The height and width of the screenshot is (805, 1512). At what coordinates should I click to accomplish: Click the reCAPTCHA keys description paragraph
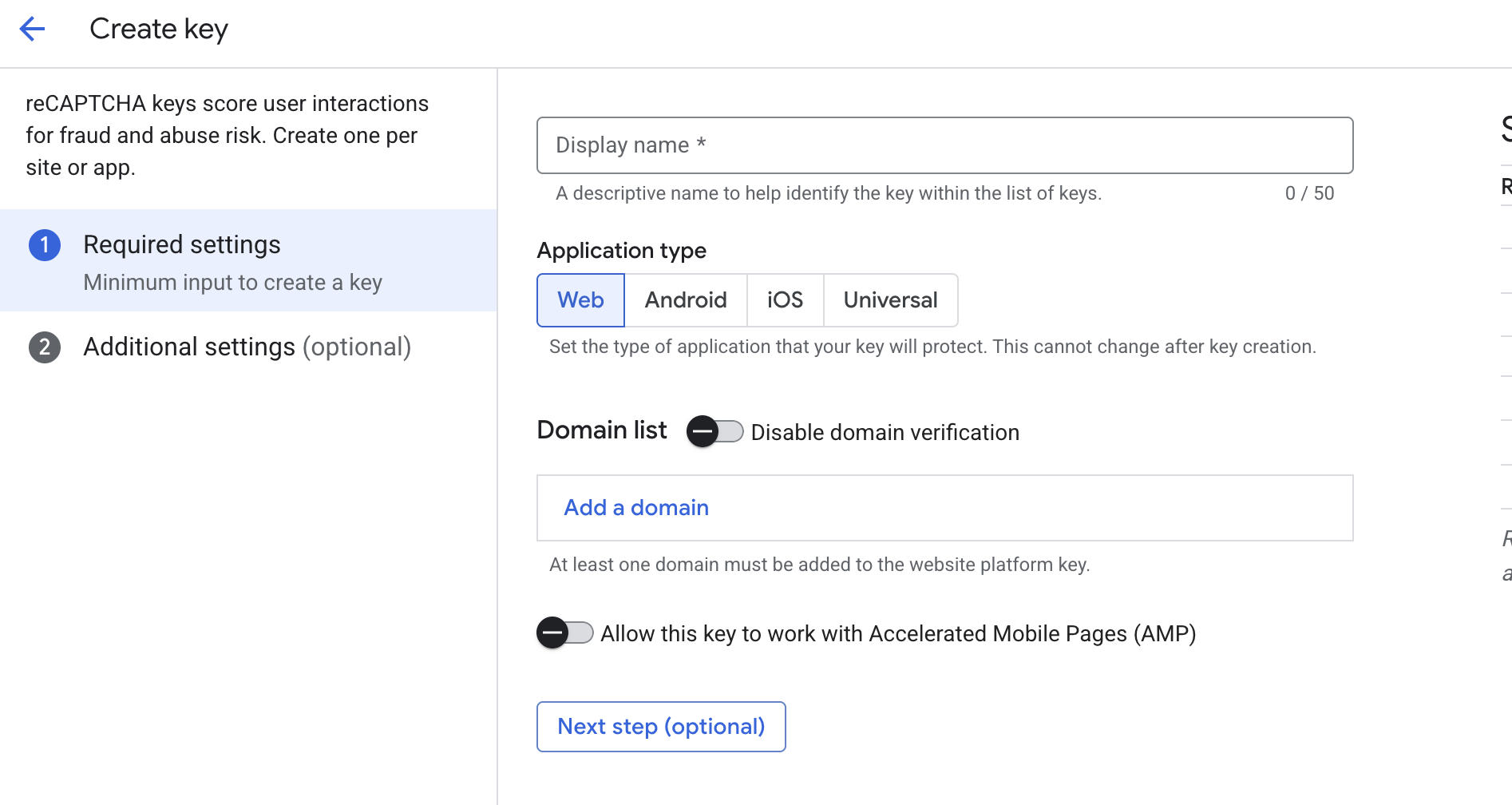(227, 136)
